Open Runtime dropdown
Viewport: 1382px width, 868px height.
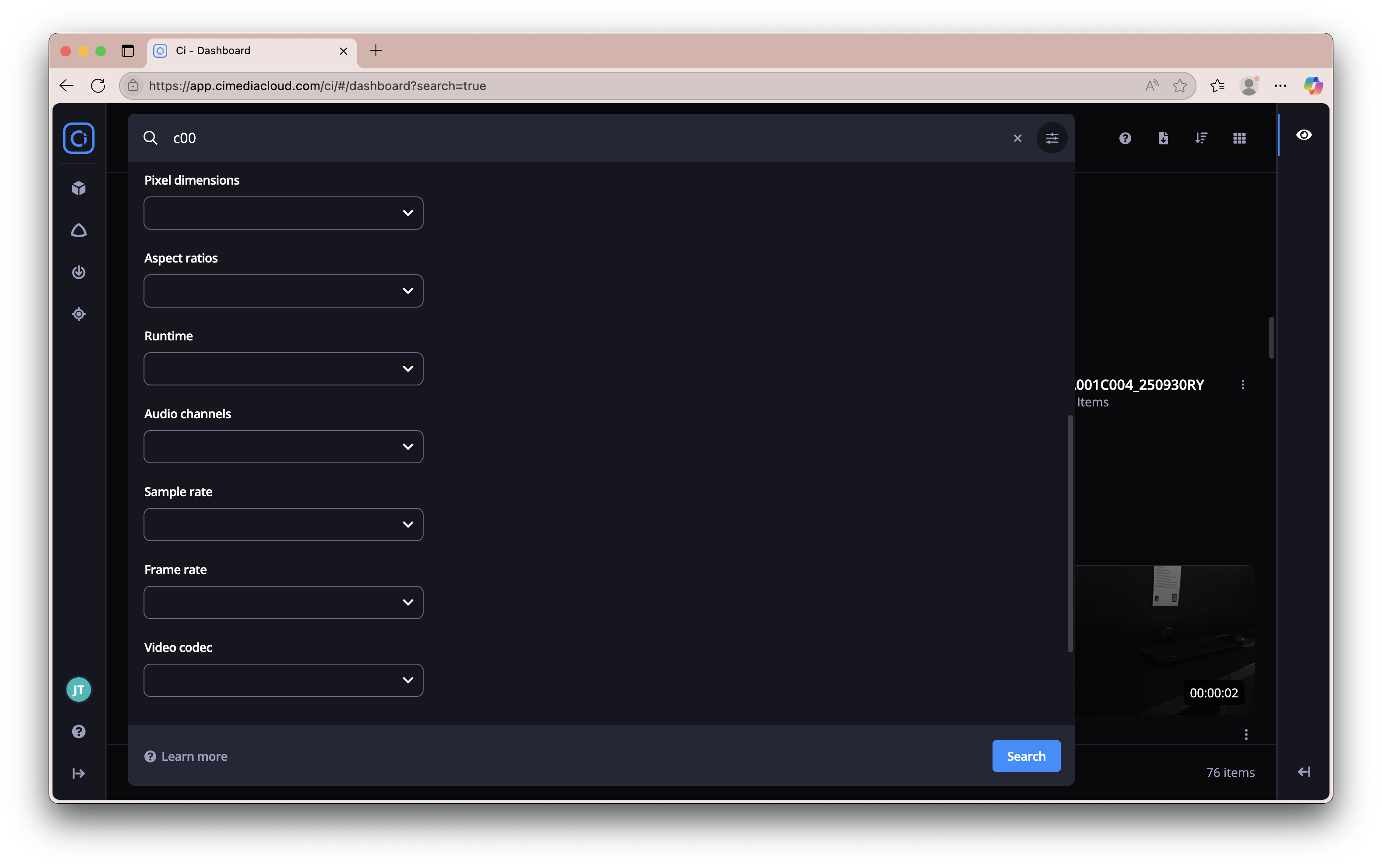coord(284,369)
